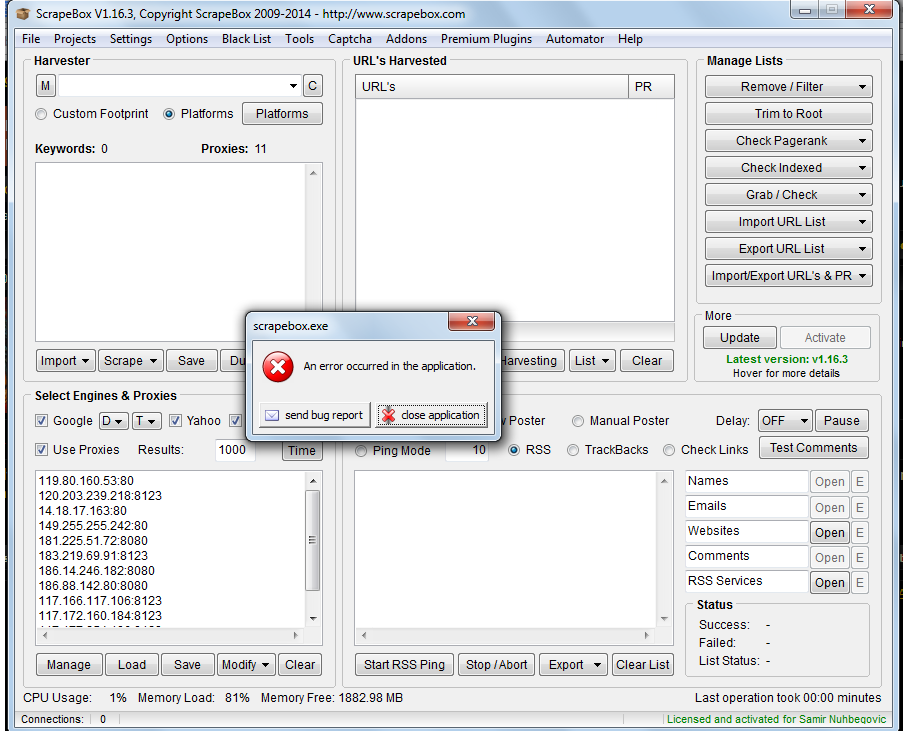Open the List dropdown under URL's Harvested
The width and height of the screenshot is (905, 731).
click(x=592, y=361)
